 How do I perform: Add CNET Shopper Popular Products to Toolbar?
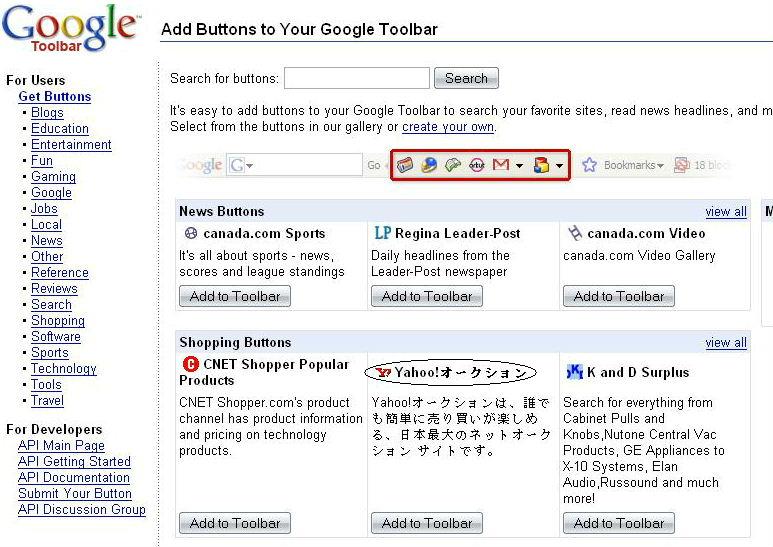pyautogui.click(x=235, y=523)
